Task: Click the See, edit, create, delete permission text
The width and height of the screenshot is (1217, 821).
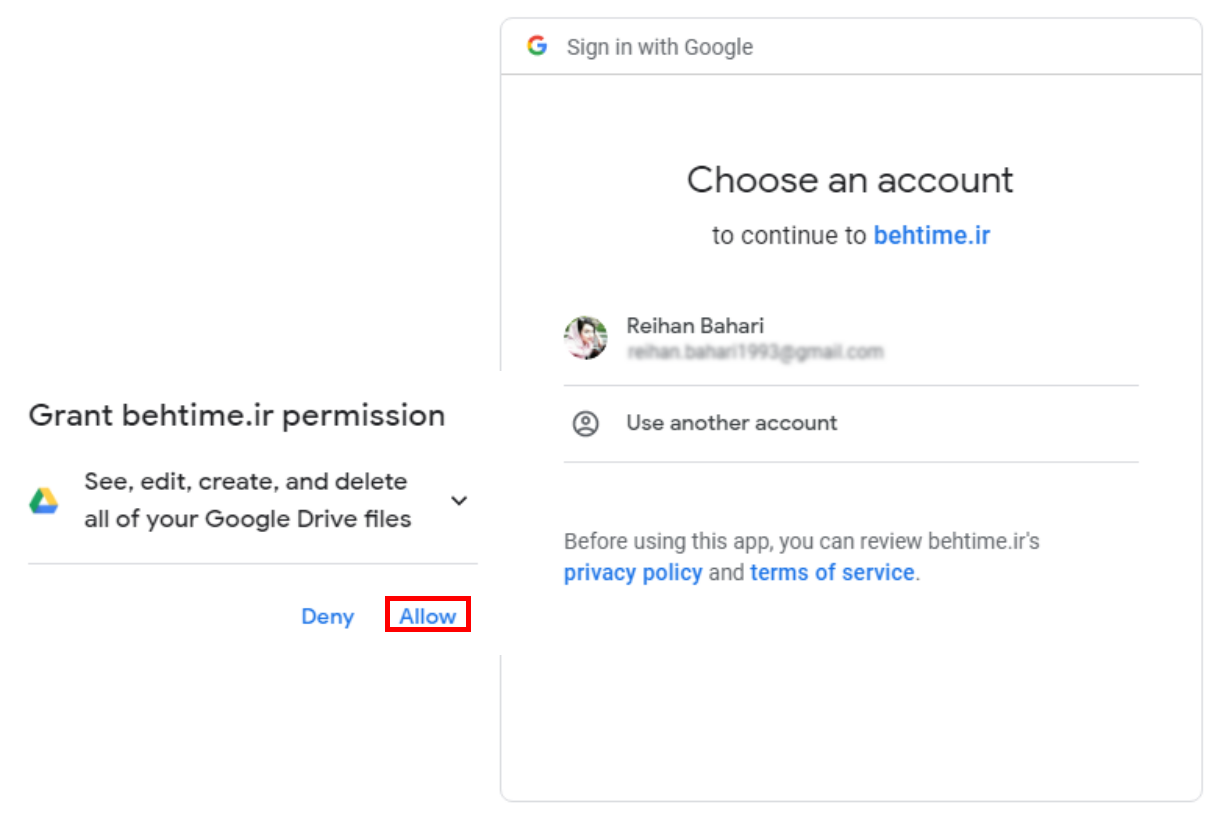Action: click(x=245, y=482)
